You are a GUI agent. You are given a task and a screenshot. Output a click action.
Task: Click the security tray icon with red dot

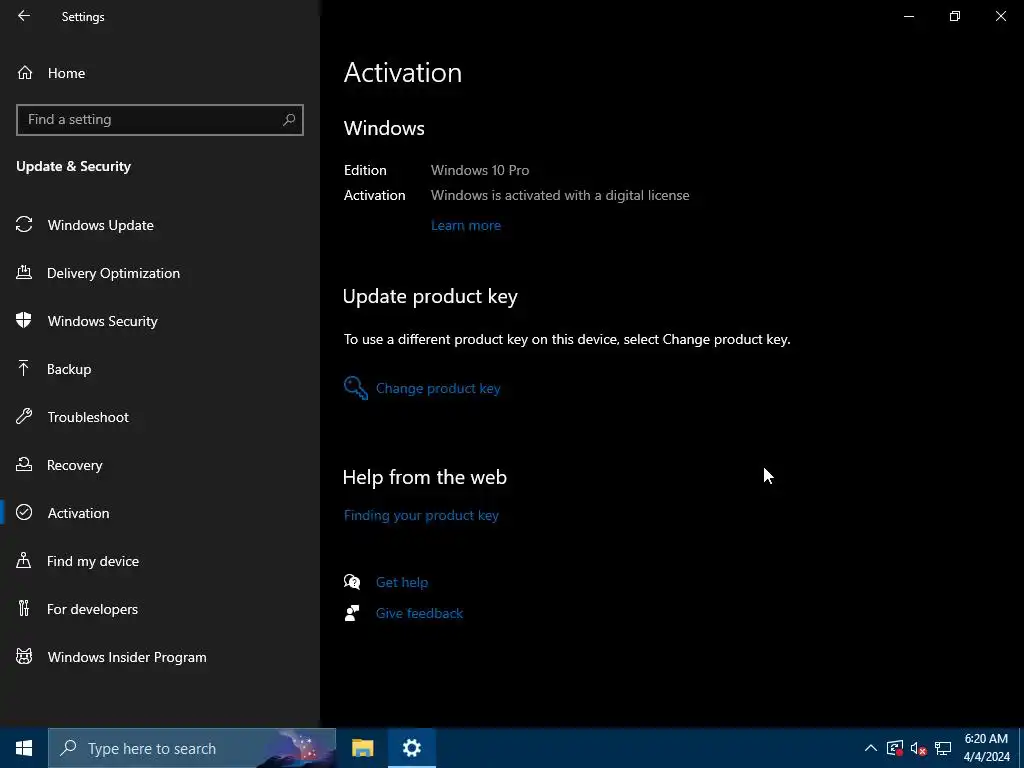pos(895,748)
